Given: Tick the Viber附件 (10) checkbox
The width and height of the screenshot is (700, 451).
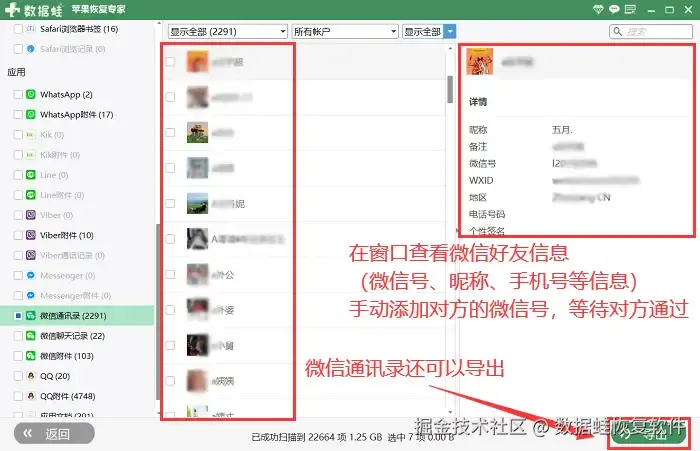Looking at the screenshot, I should pyautogui.click(x=18, y=235).
